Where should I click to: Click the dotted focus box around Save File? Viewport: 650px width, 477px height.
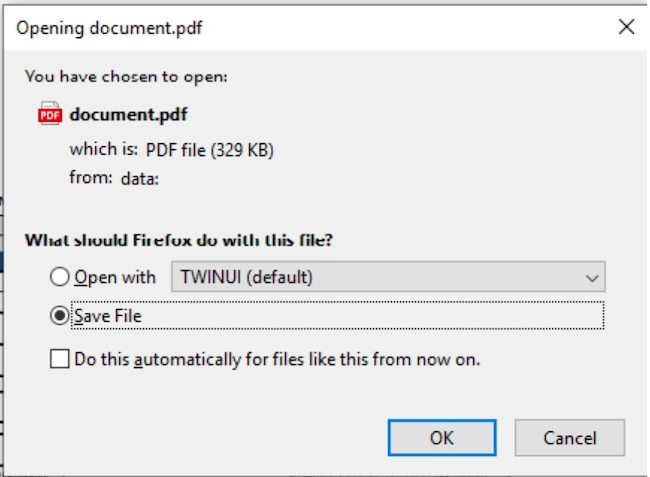[x=337, y=316]
